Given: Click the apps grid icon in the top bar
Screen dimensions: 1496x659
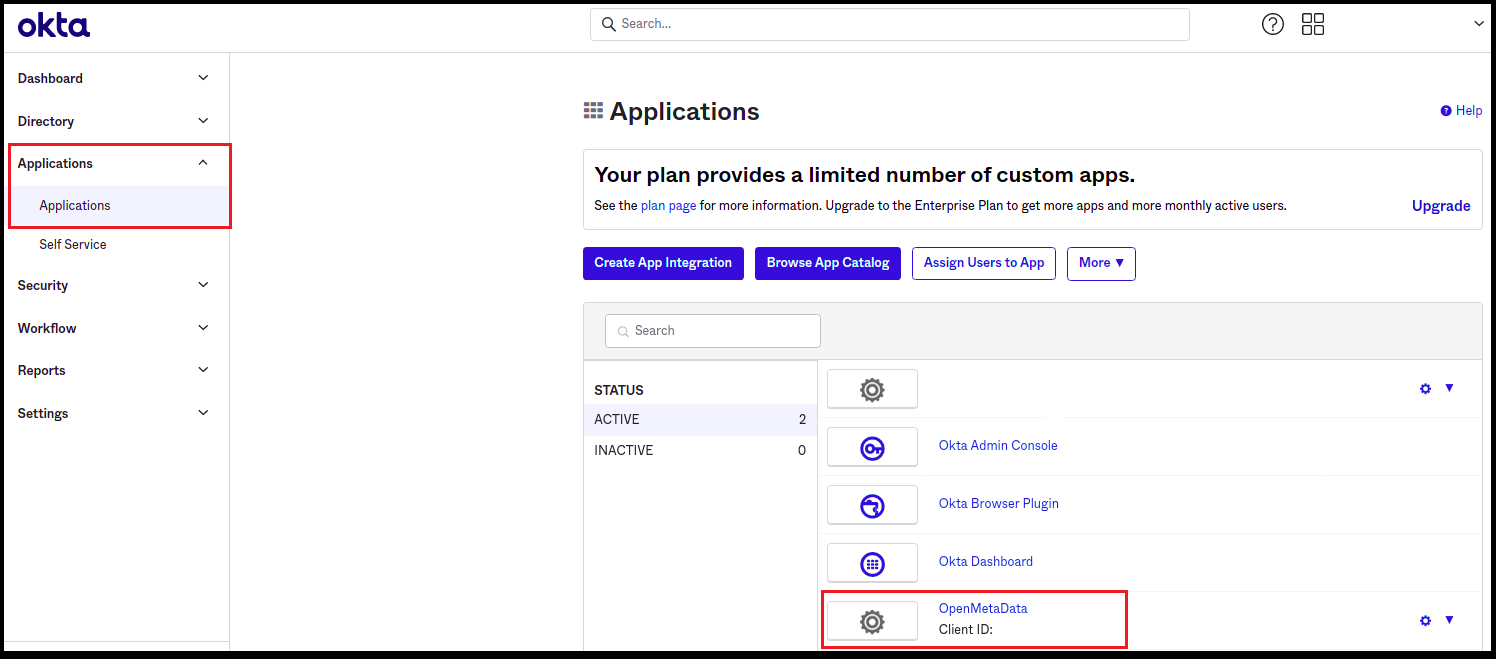Looking at the screenshot, I should [x=1312, y=23].
